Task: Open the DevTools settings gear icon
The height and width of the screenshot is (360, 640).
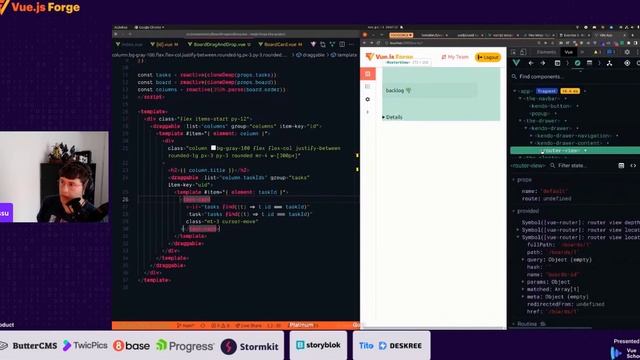Action: tap(627, 52)
